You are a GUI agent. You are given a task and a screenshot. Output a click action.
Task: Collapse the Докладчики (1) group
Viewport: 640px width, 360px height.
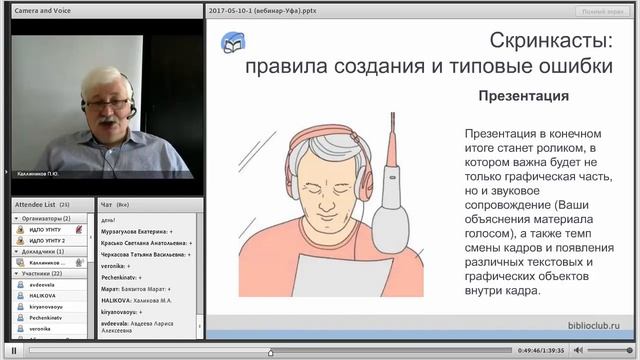16,251
